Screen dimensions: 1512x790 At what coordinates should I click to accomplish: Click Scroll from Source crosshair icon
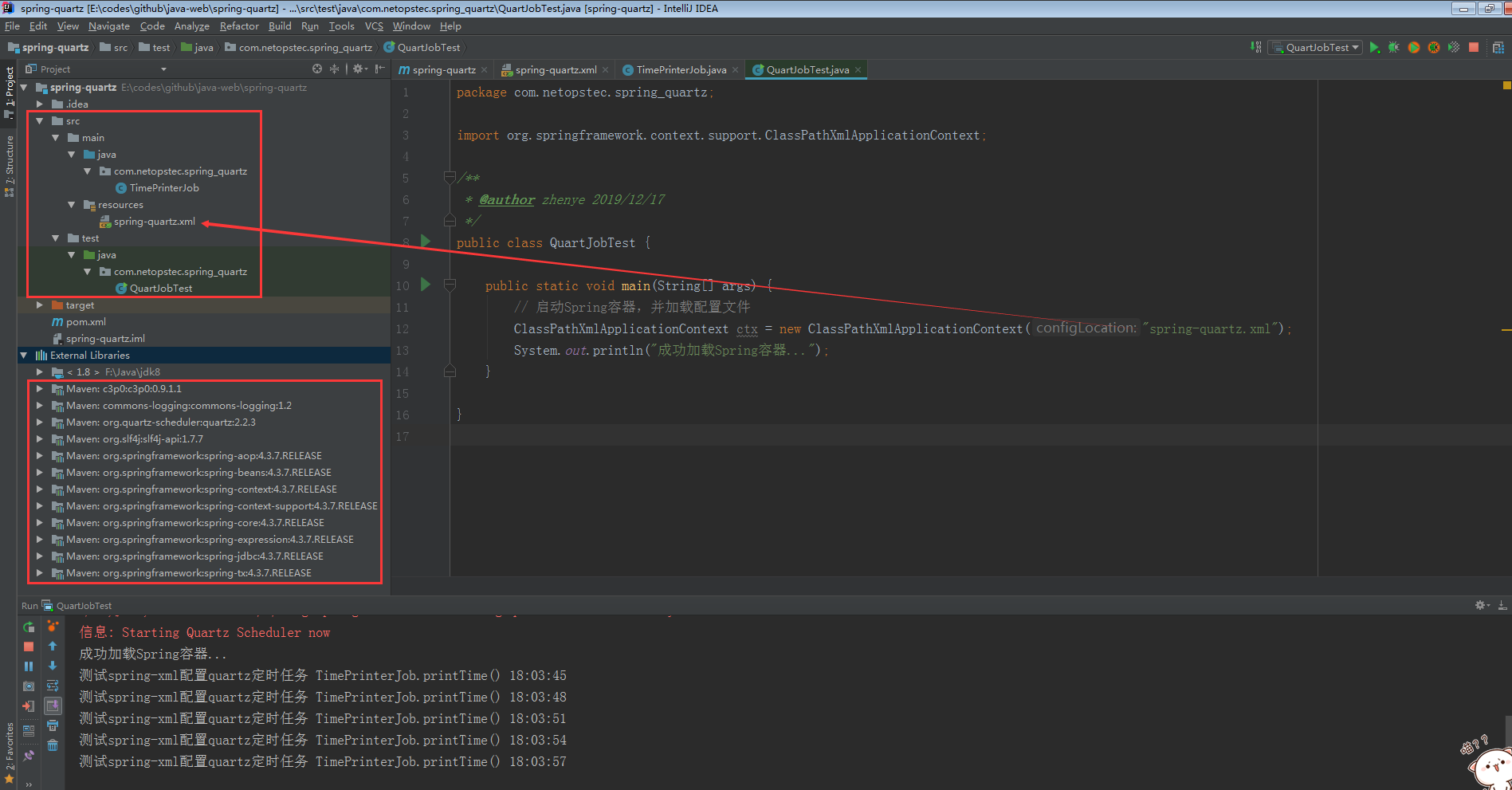coord(317,69)
